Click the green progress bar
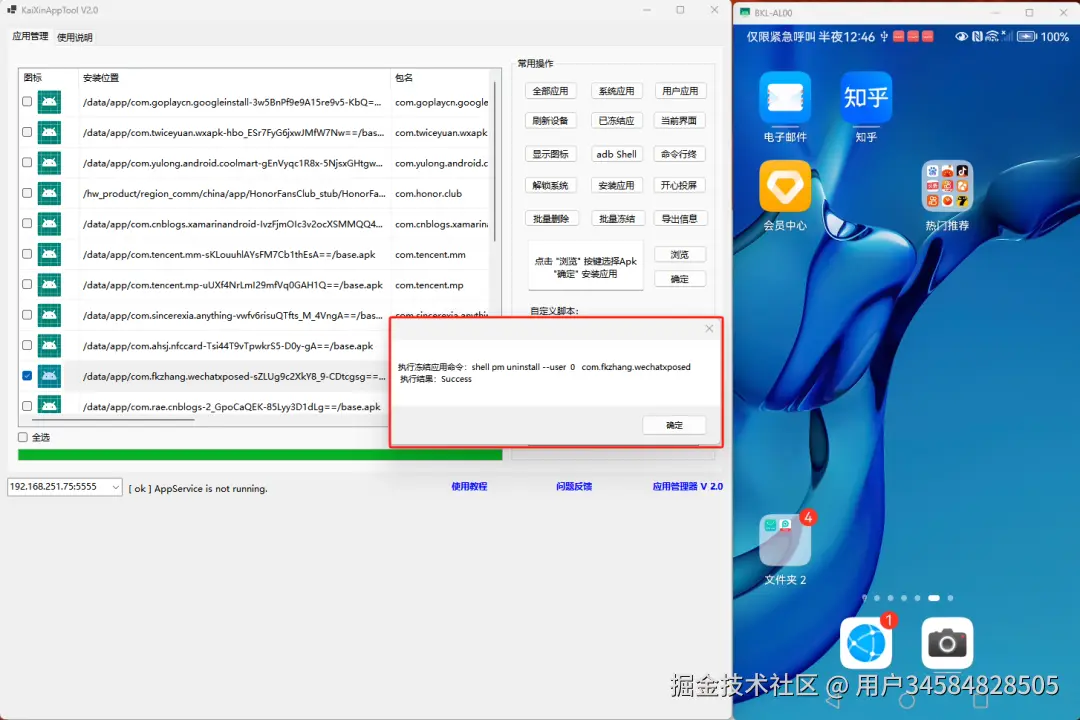Image resolution: width=1080 pixels, height=720 pixels. coord(260,455)
